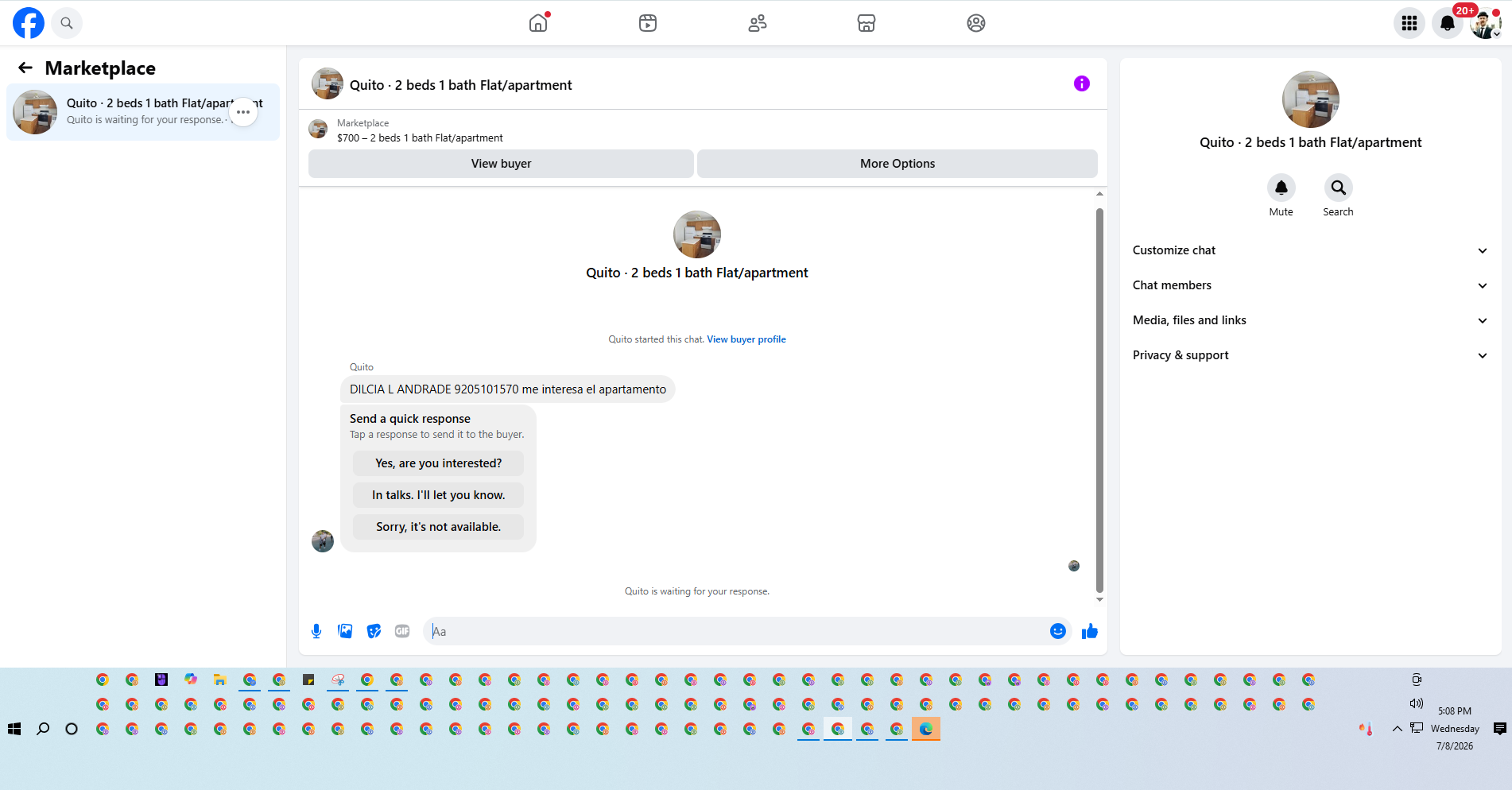Open the network icon in system tray
Viewport: 1512px width, 790px height.
coord(1417,728)
